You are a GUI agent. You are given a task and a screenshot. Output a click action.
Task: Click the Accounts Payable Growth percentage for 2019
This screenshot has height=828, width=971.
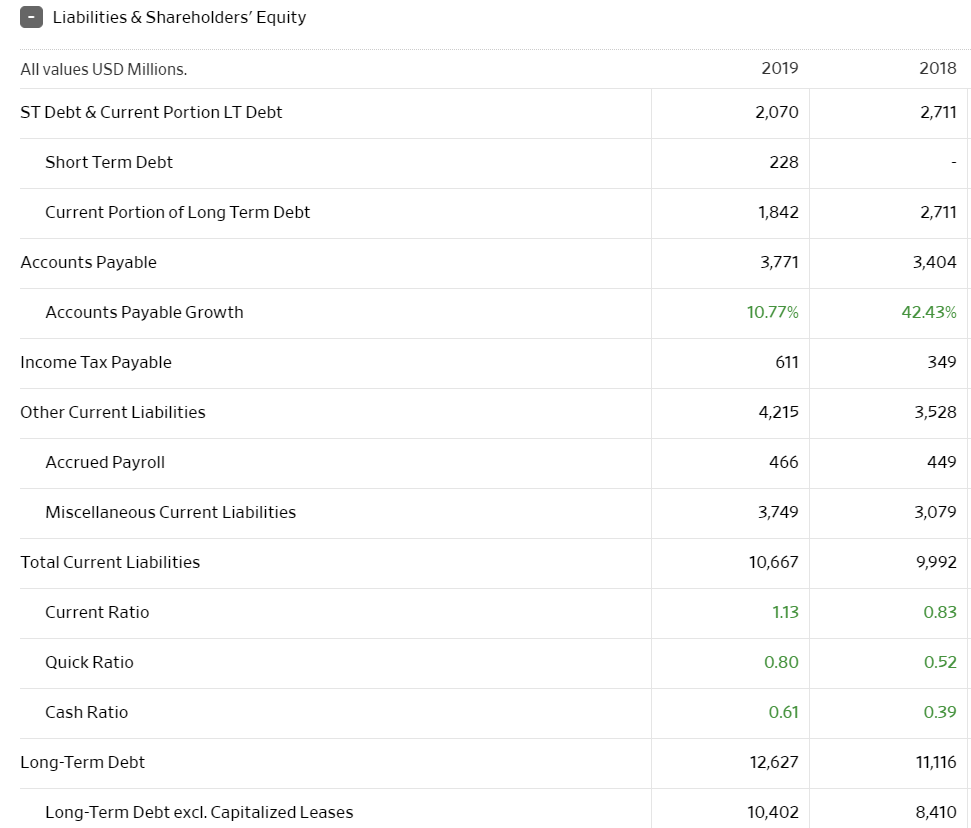[x=773, y=312]
